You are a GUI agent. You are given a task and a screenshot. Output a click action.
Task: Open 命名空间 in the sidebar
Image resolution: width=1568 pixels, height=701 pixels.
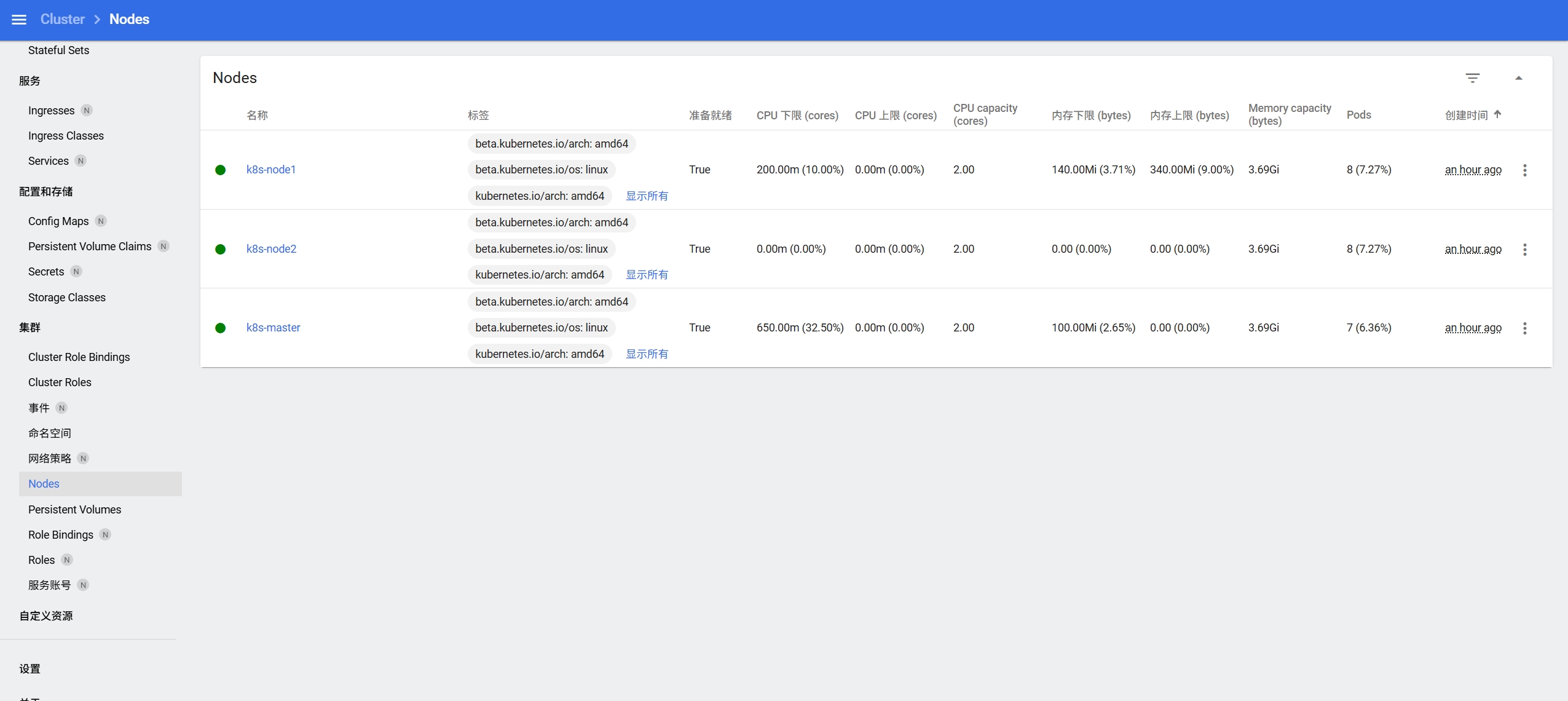point(49,434)
